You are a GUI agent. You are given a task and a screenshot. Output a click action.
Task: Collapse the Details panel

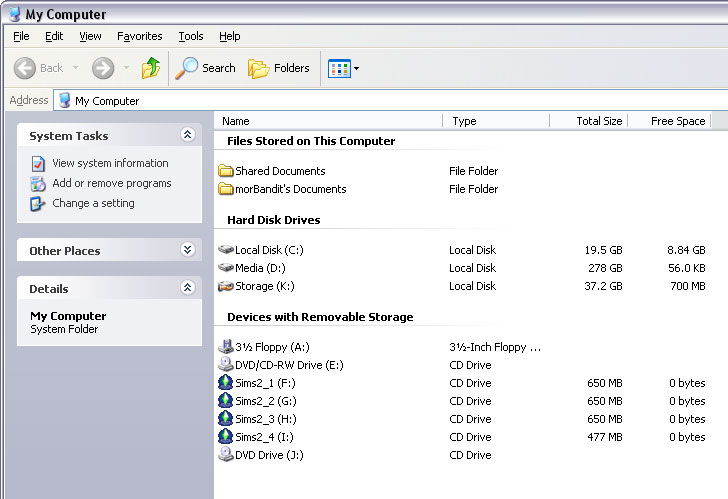[x=187, y=288]
